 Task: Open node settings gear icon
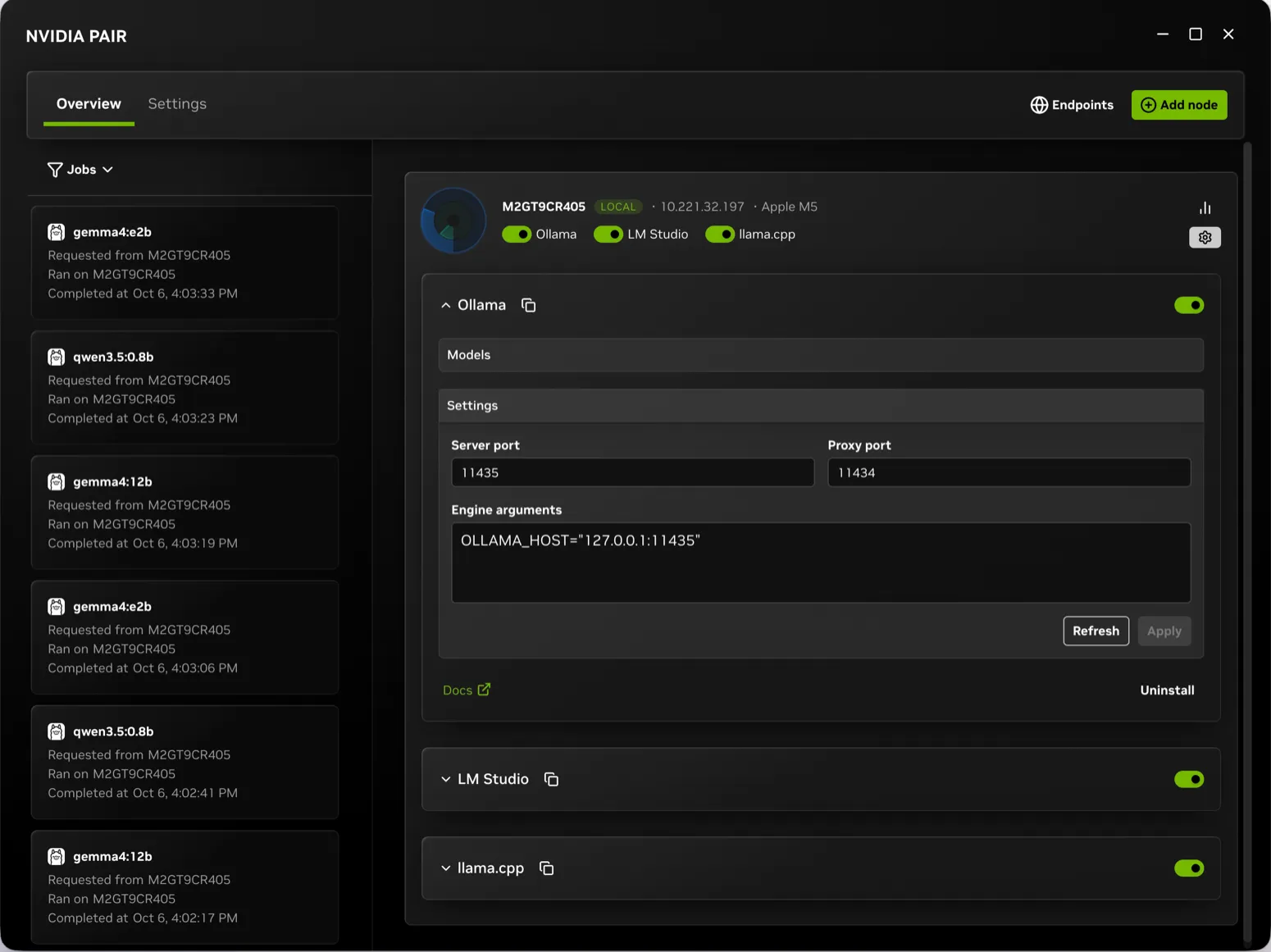[x=1205, y=238]
